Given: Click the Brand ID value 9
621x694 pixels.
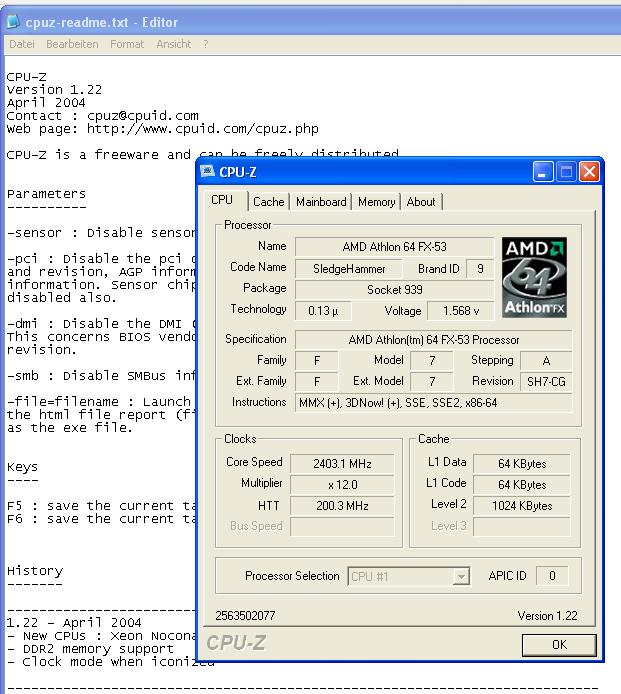Looking at the screenshot, I should tap(480, 269).
